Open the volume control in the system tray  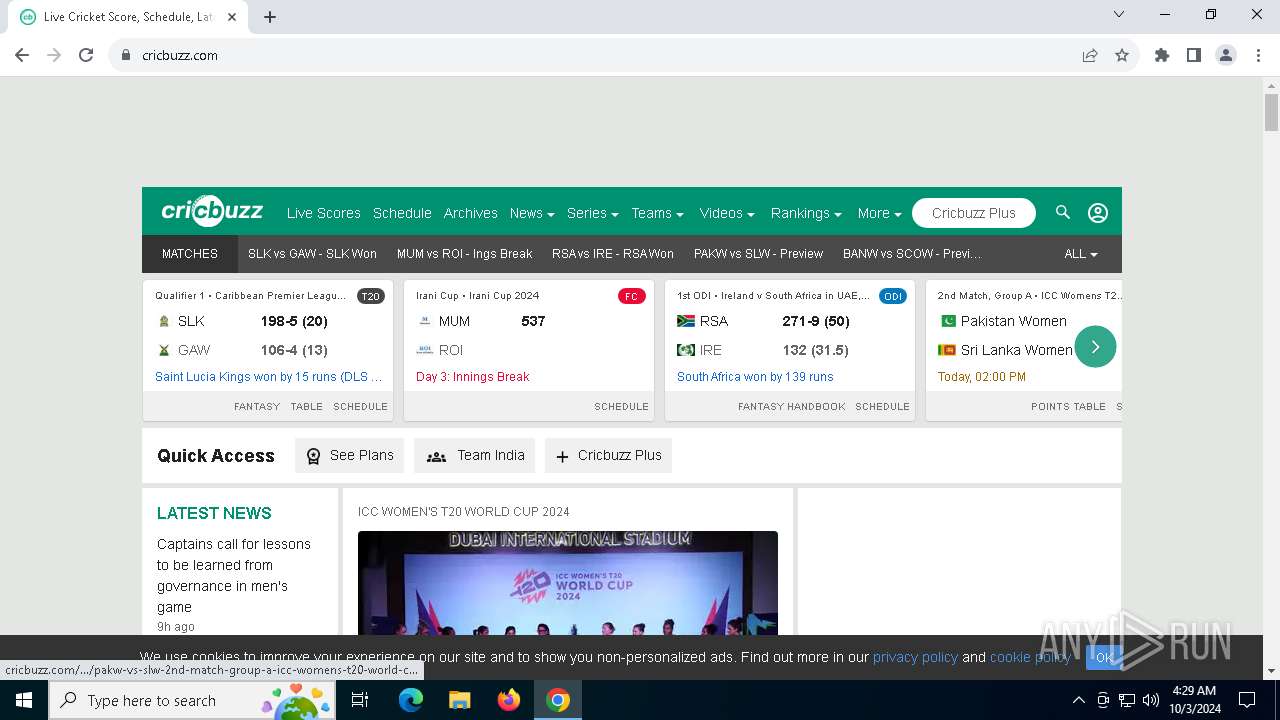click(1151, 700)
